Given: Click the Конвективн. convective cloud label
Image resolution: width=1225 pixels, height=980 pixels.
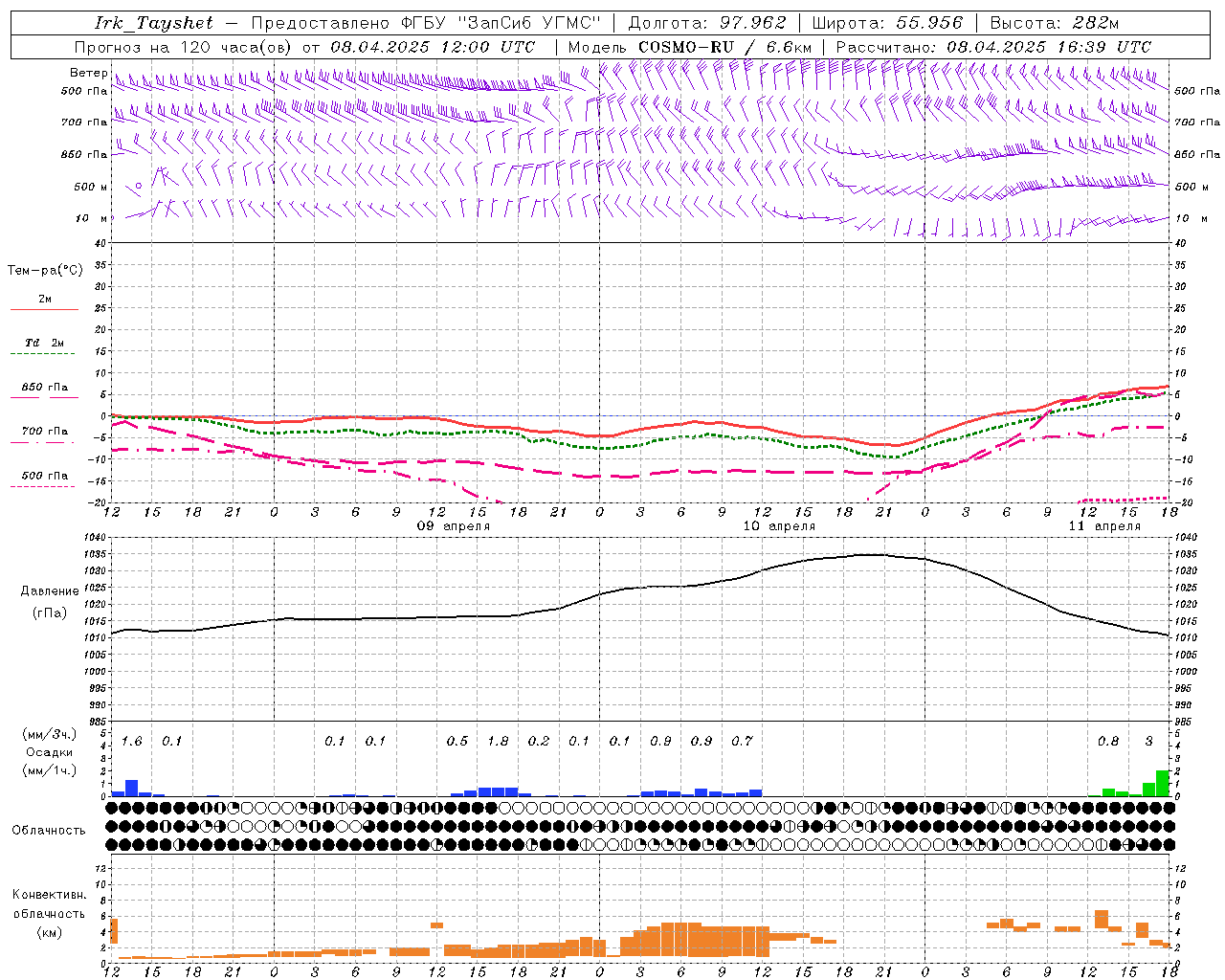Looking at the screenshot, I should (49, 895).
